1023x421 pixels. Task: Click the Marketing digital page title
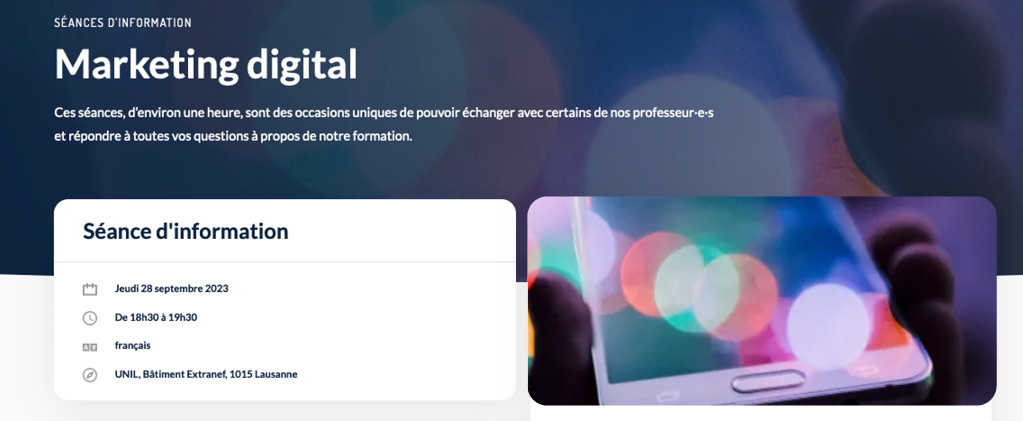[206, 65]
